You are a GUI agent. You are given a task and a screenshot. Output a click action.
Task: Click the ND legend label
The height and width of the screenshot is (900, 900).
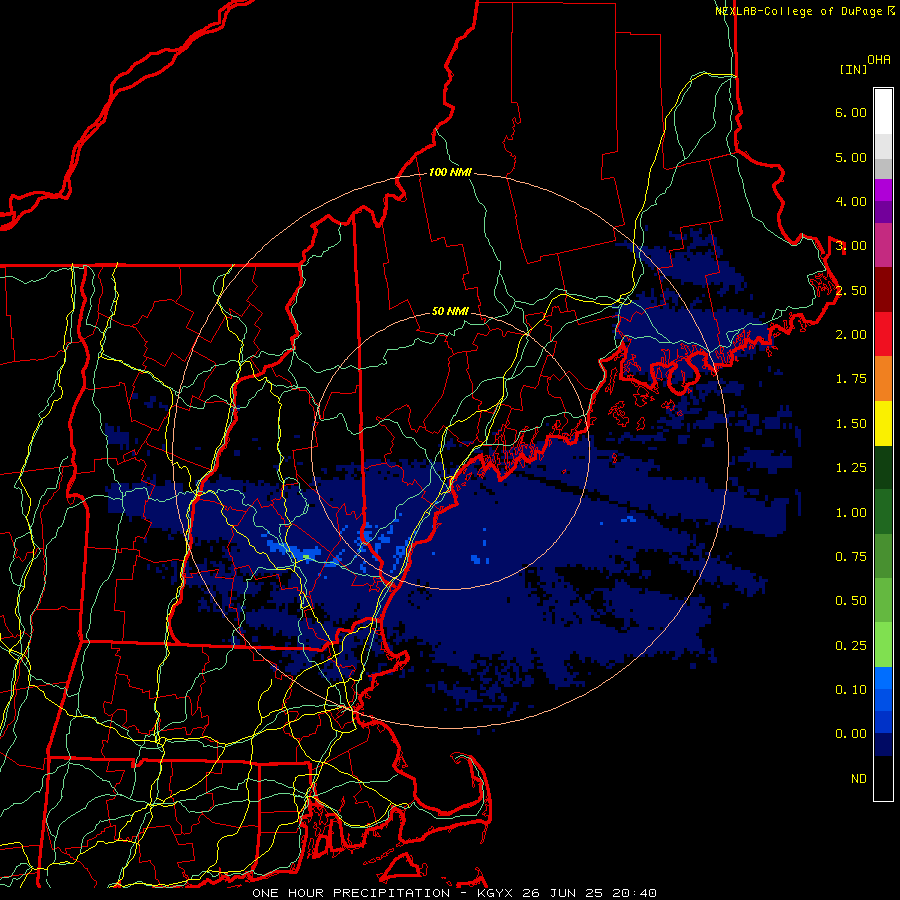[x=859, y=779]
